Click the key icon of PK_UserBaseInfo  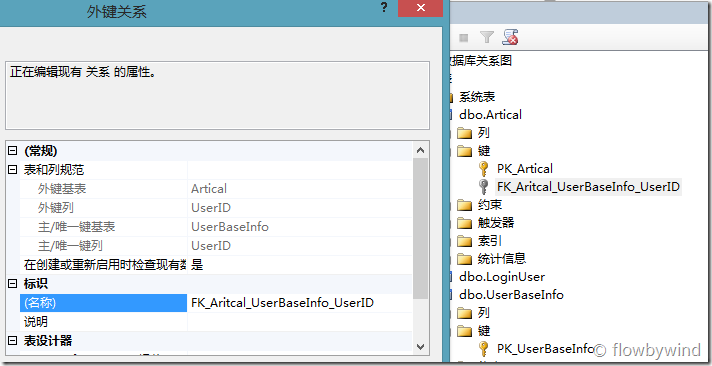(x=484, y=349)
